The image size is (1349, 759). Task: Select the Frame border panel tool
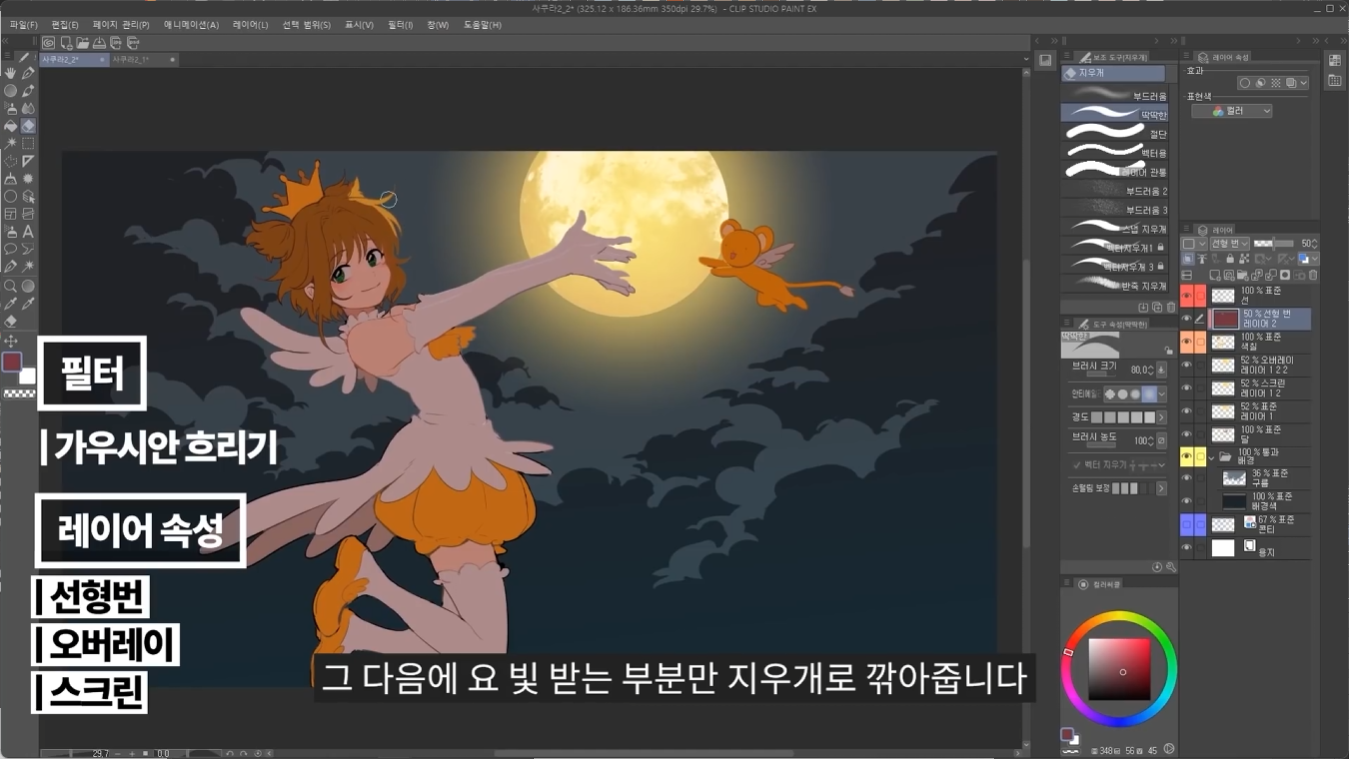pyautogui.click(x=10, y=213)
